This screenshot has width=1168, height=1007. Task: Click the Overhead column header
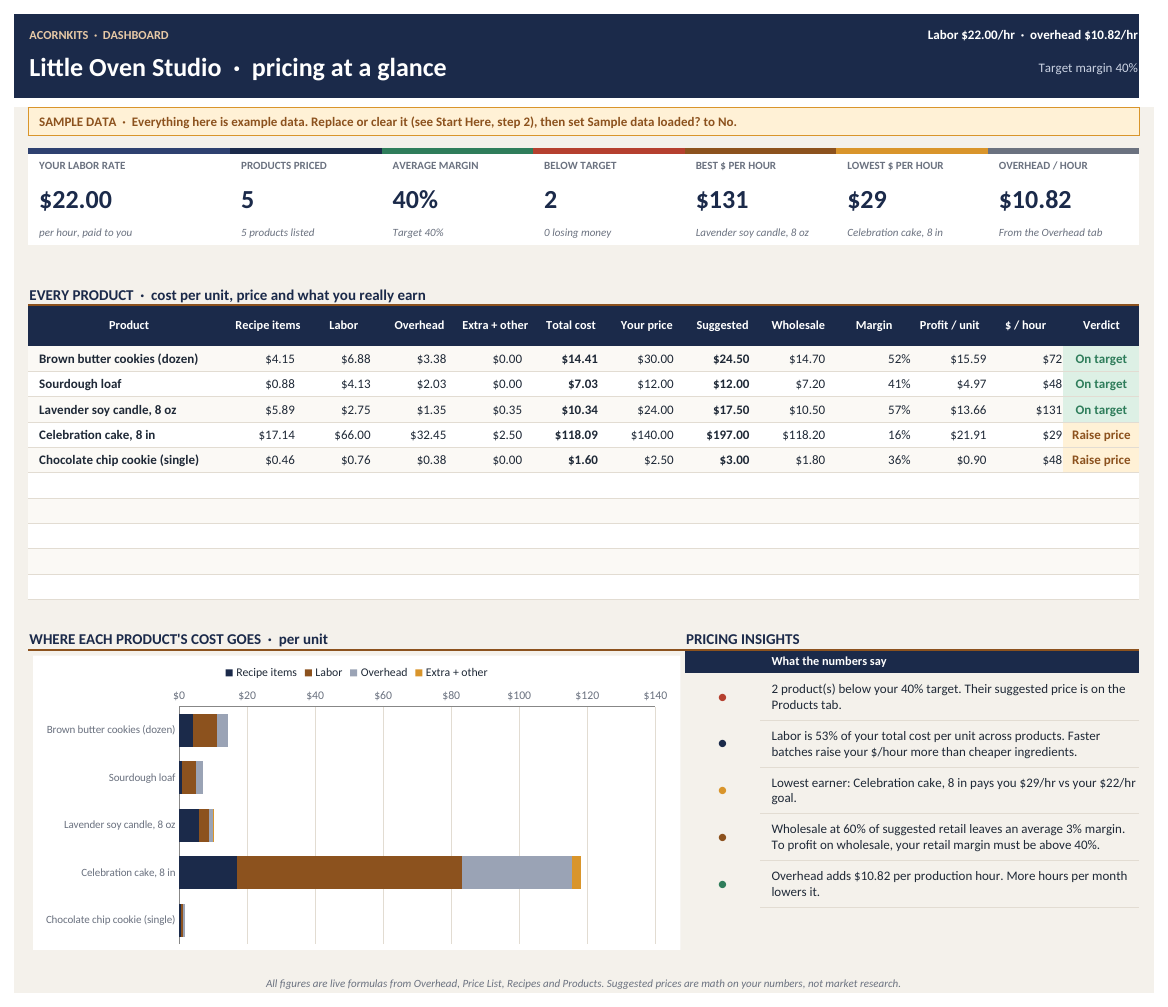click(419, 325)
